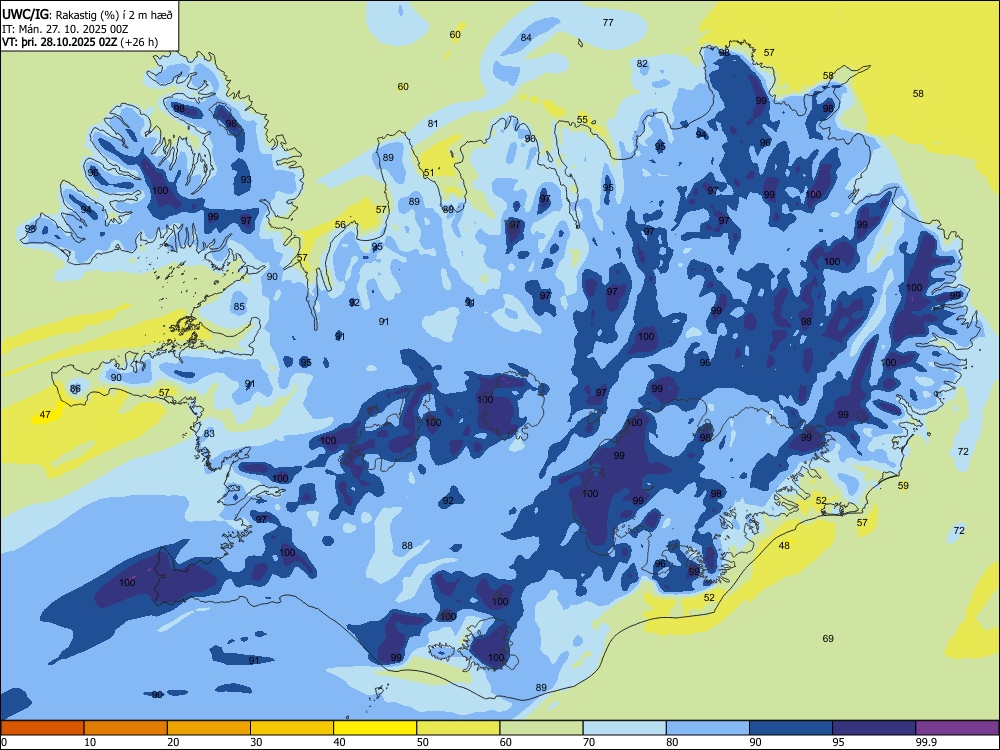Click the humidity value '56' on the map

pyautogui.click(x=340, y=224)
